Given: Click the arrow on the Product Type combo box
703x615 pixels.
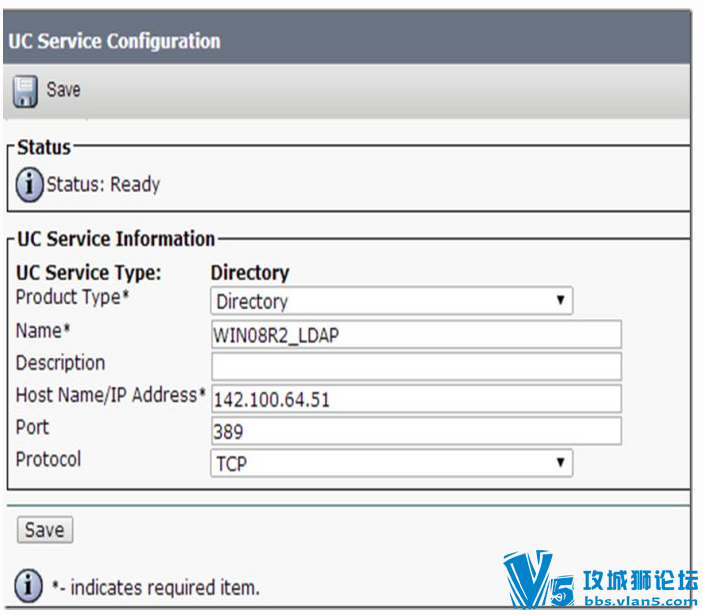Looking at the screenshot, I should click(560, 300).
